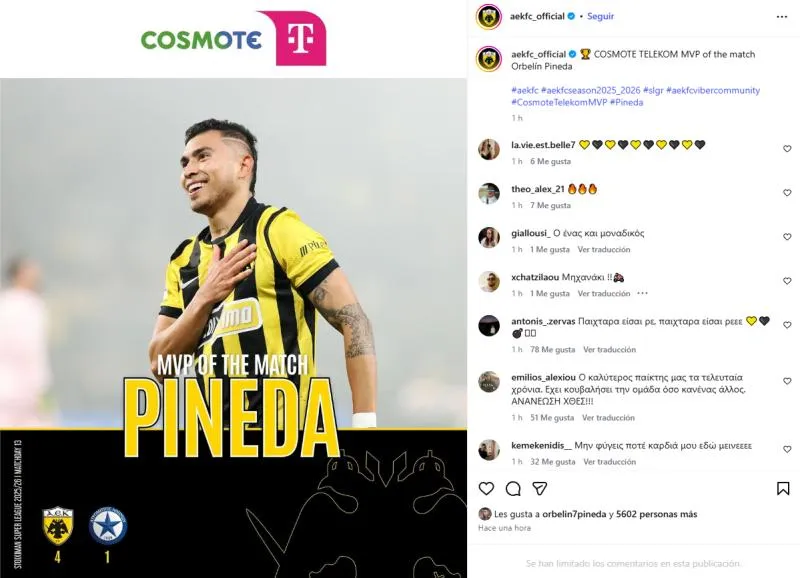Like the kemekenidis__ comment heart

coord(787,449)
